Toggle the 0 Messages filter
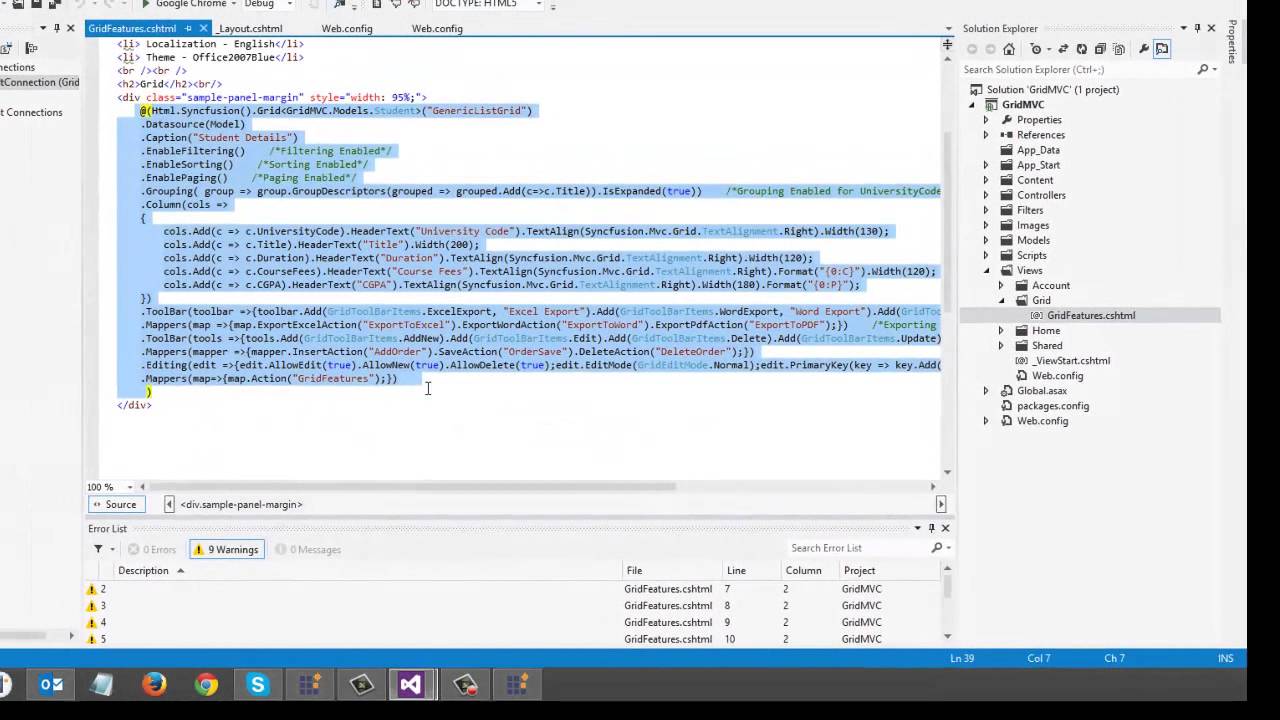 pyautogui.click(x=308, y=549)
